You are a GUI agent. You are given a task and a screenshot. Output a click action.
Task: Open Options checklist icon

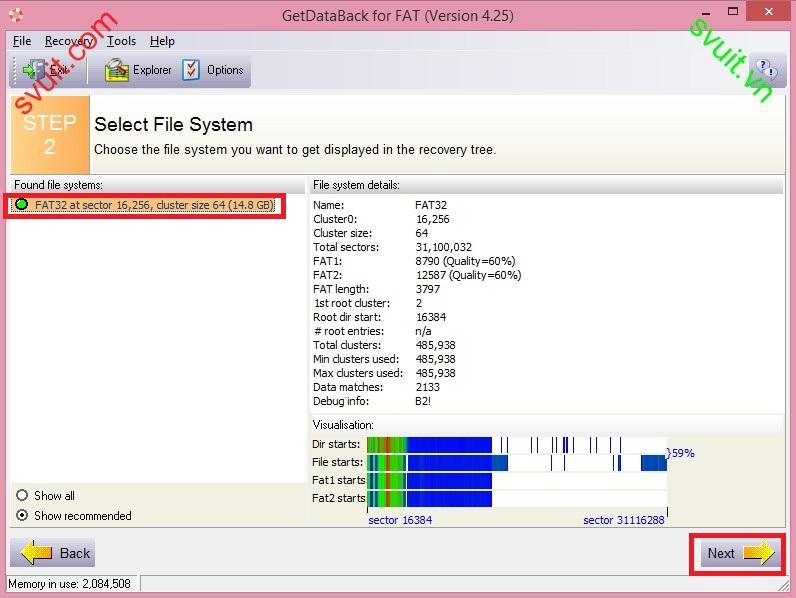click(191, 70)
